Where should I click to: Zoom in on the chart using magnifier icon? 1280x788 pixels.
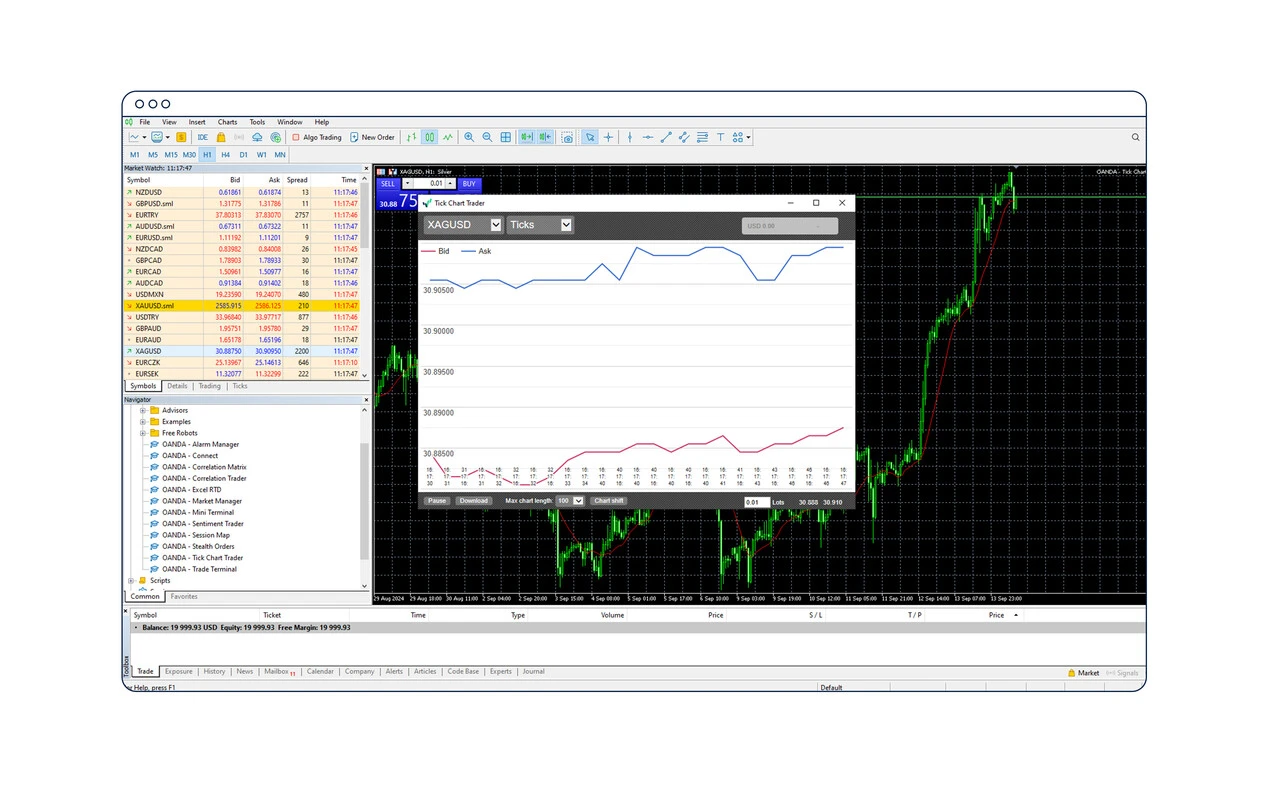[468, 137]
